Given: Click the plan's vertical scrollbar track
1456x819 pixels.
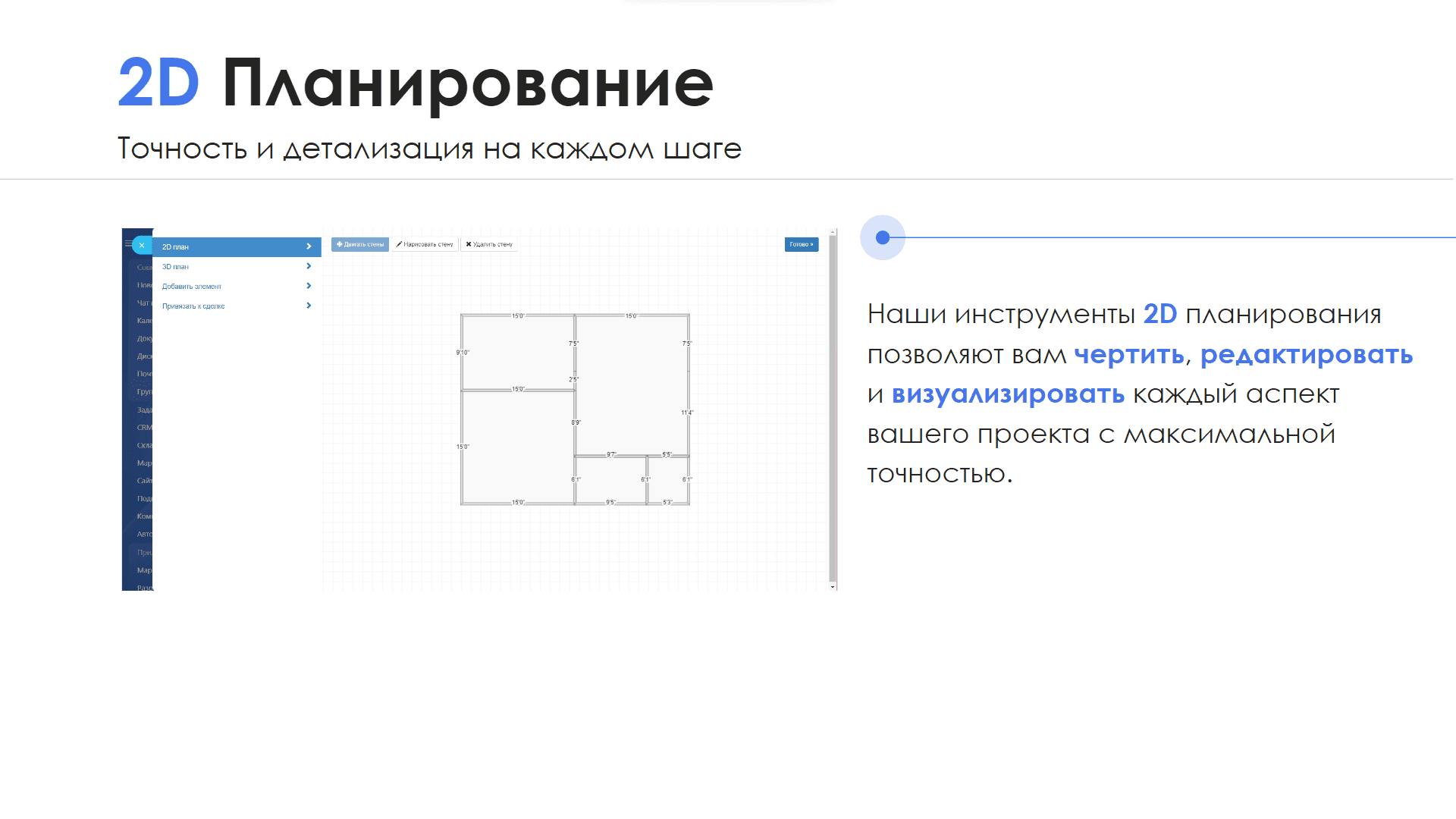Looking at the screenshot, I should [833, 409].
